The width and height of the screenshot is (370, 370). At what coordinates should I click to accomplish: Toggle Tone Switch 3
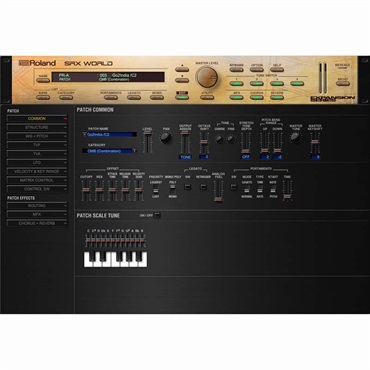[277, 83]
